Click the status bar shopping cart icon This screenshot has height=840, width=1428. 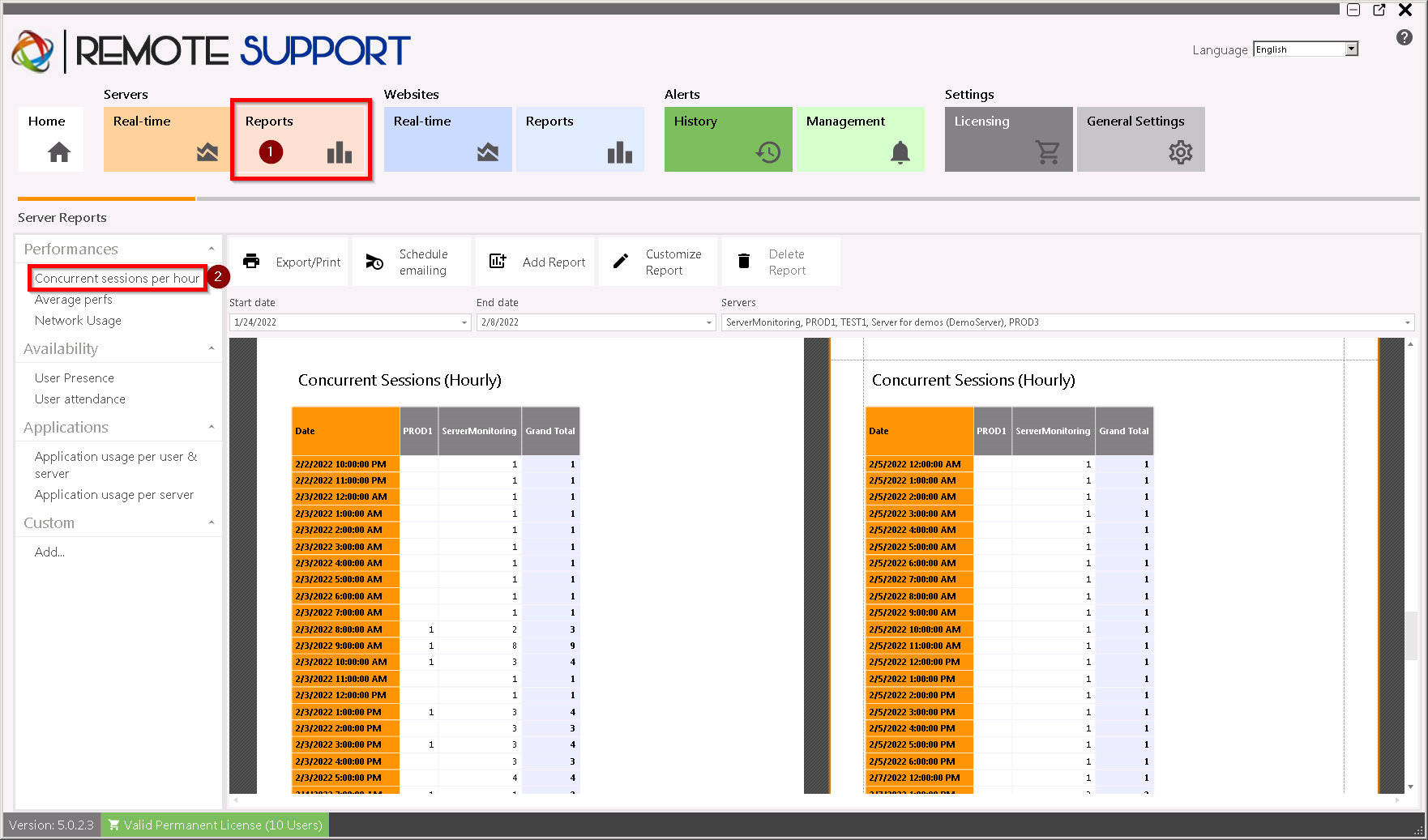pyautogui.click(x=114, y=825)
